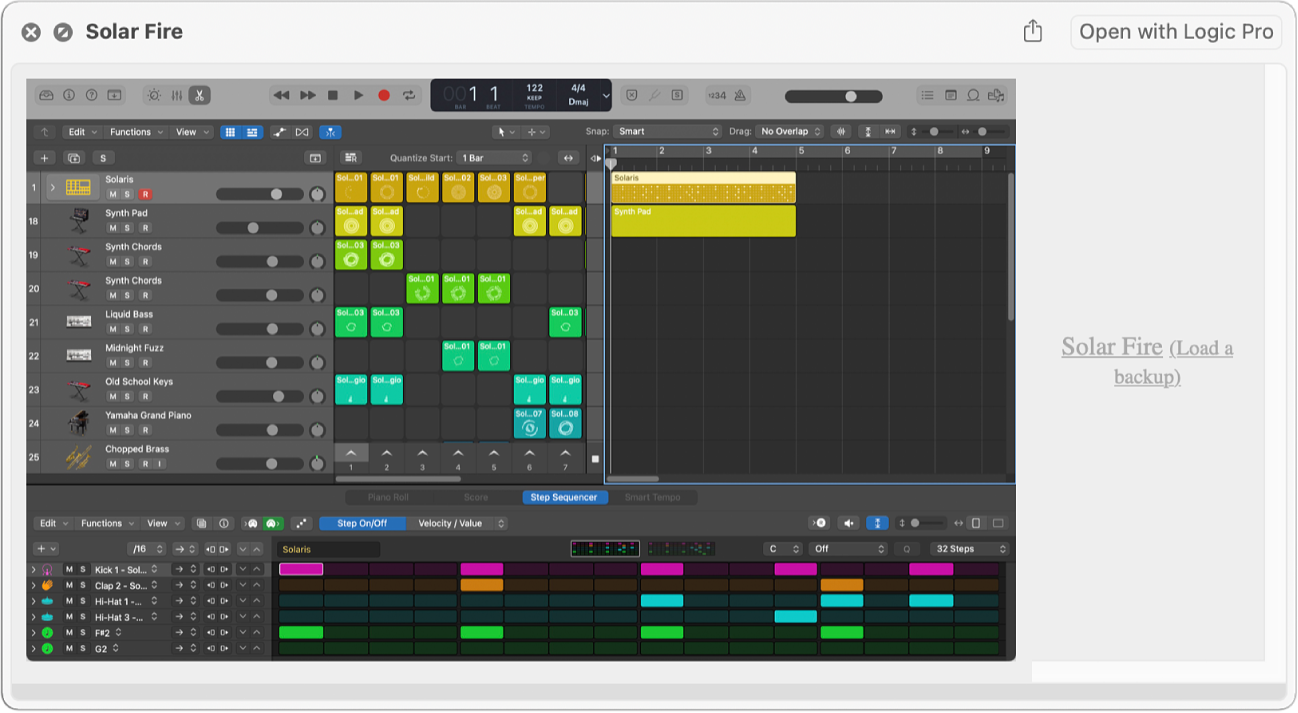
Task: Click the Load a backup link
Action: pyautogui.click(x=1172, y=362)
